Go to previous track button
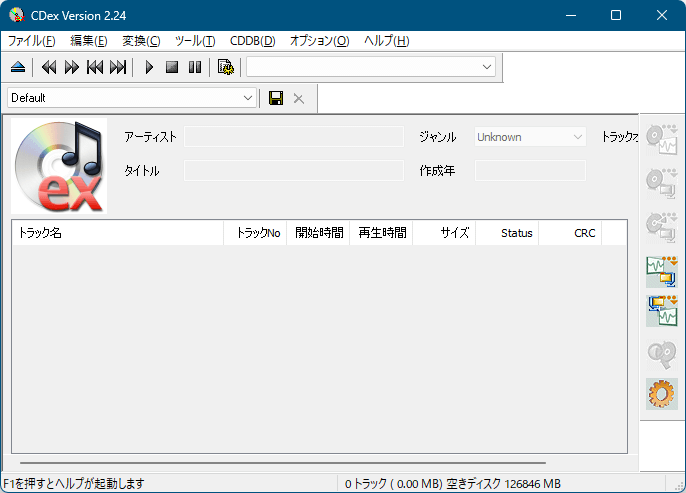Viewport: 686px width, 493px height. [x=95, y=67]
